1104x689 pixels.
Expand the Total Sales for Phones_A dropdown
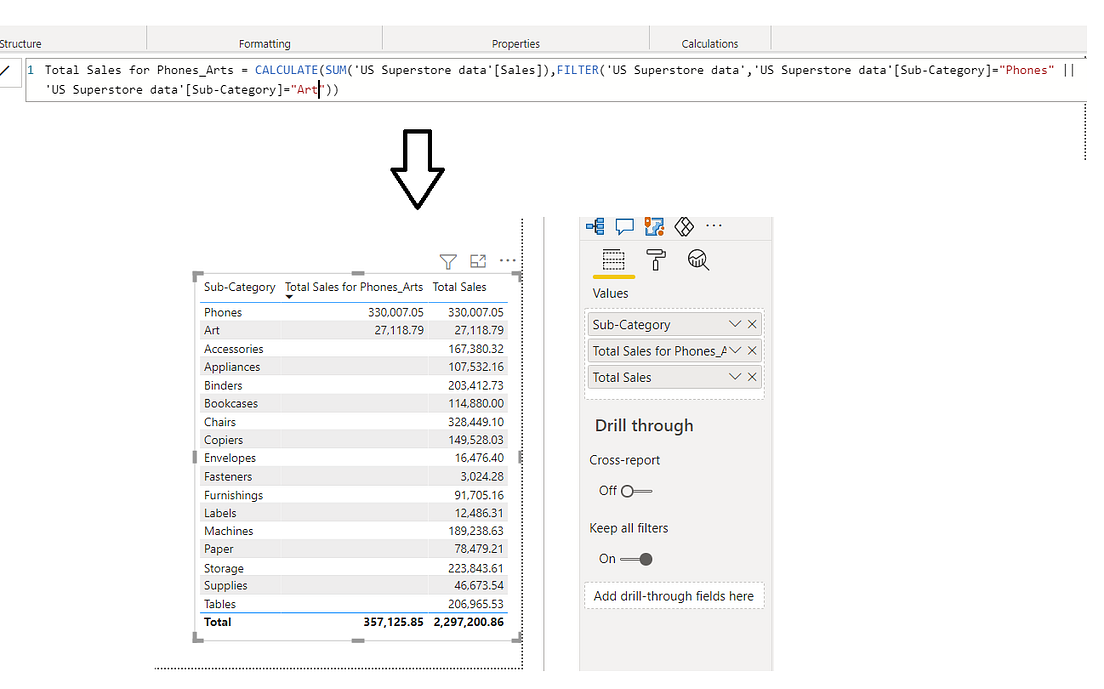(x=736, y=350)
